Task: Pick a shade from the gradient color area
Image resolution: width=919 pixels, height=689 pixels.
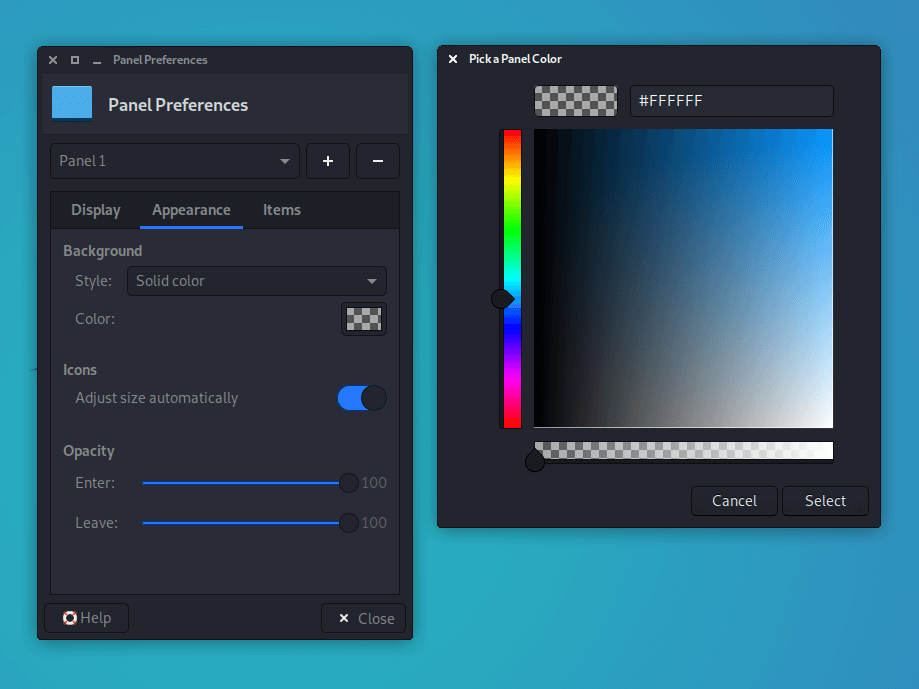Action: pos(684,277)
